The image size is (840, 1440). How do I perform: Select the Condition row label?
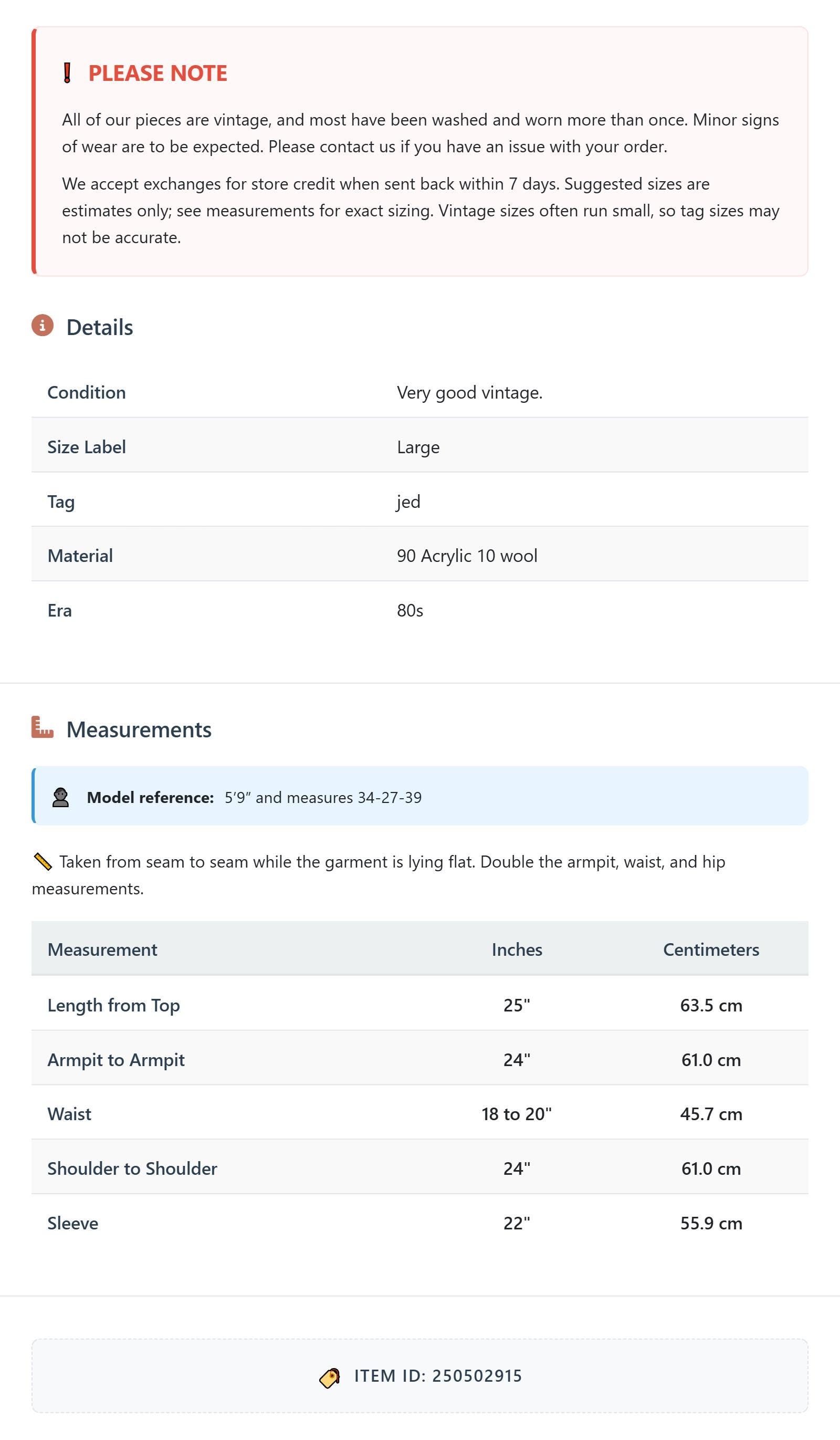(86, 393)
